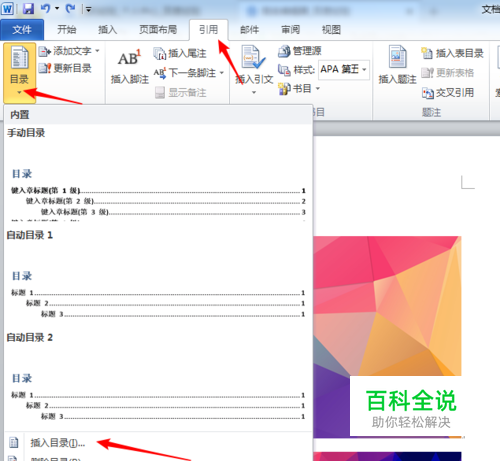Image resolution: width=500 pixels, height=461 pixels.
Task: Click the Word application icon
Action: 7,8
